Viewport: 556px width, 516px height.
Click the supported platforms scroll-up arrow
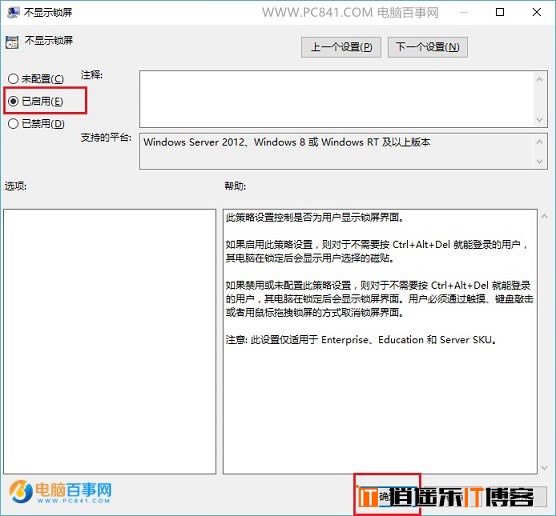540,142
